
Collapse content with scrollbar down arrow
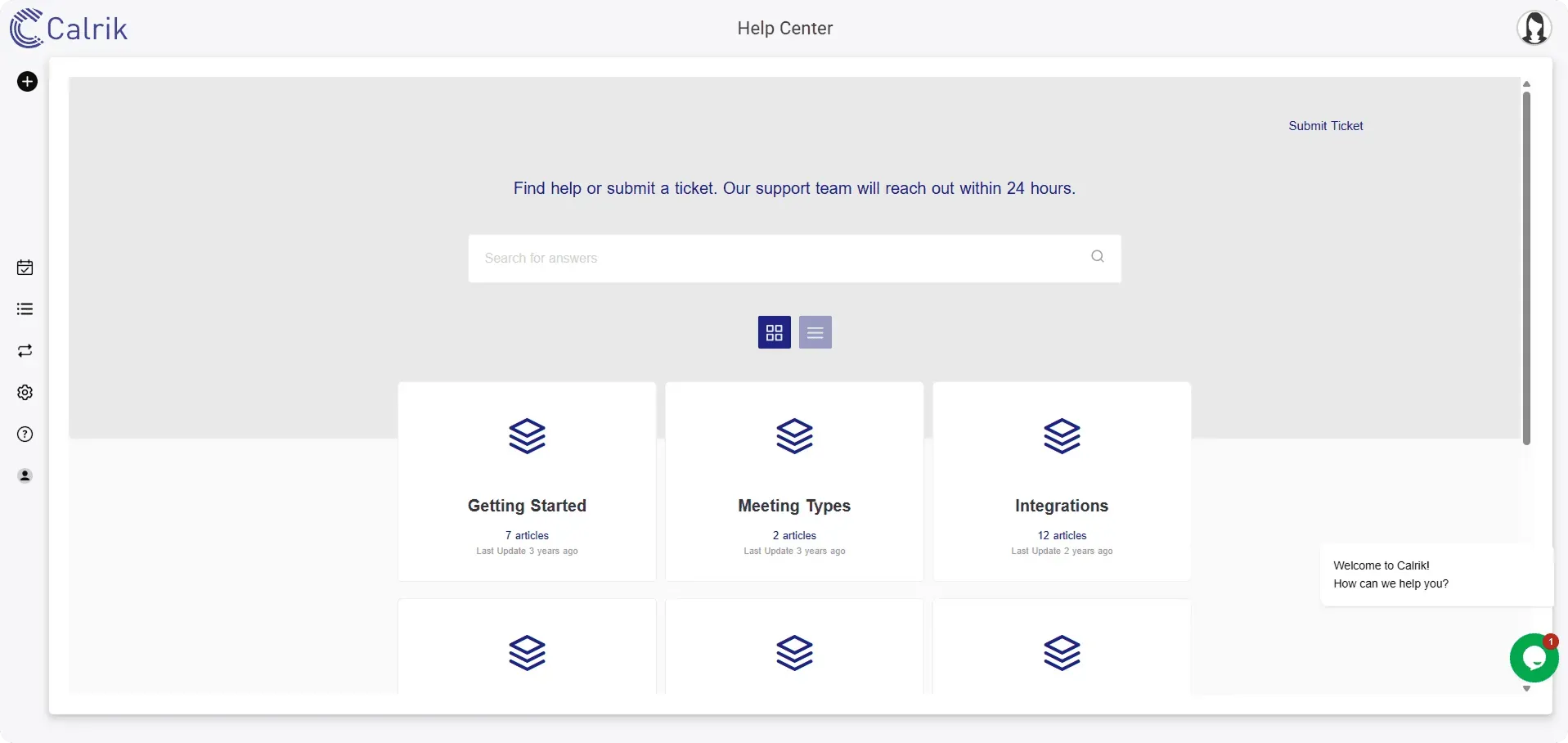(1526, 688)
